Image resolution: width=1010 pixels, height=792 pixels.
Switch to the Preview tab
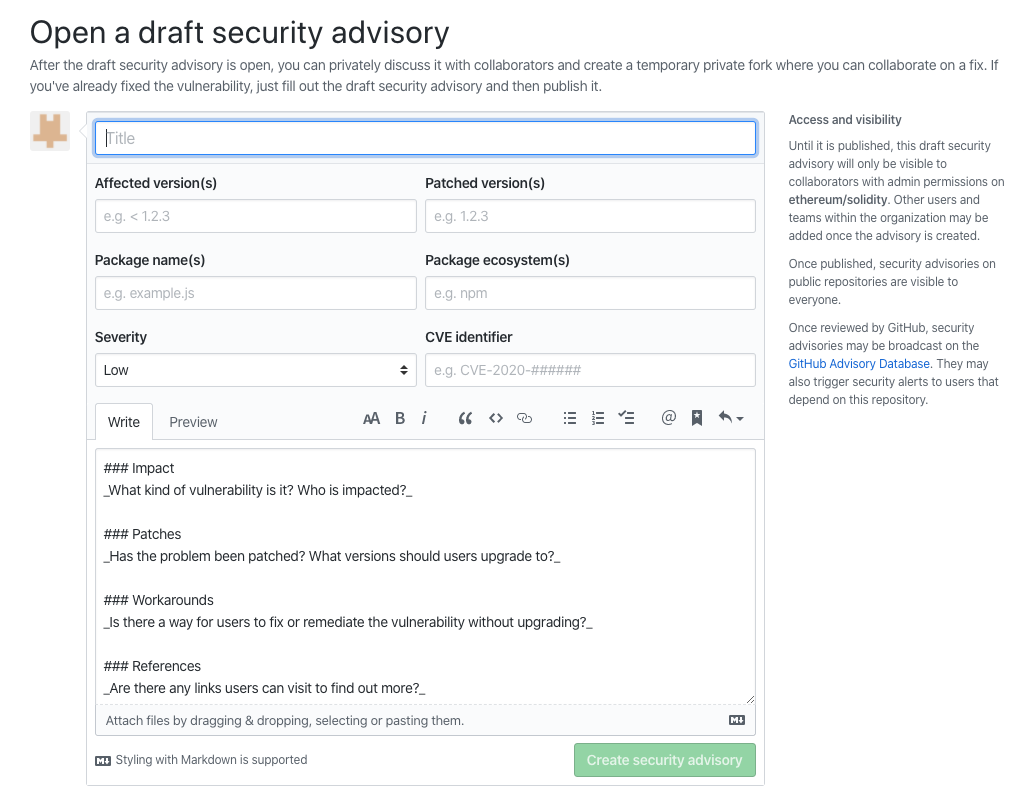pos(193,422)
